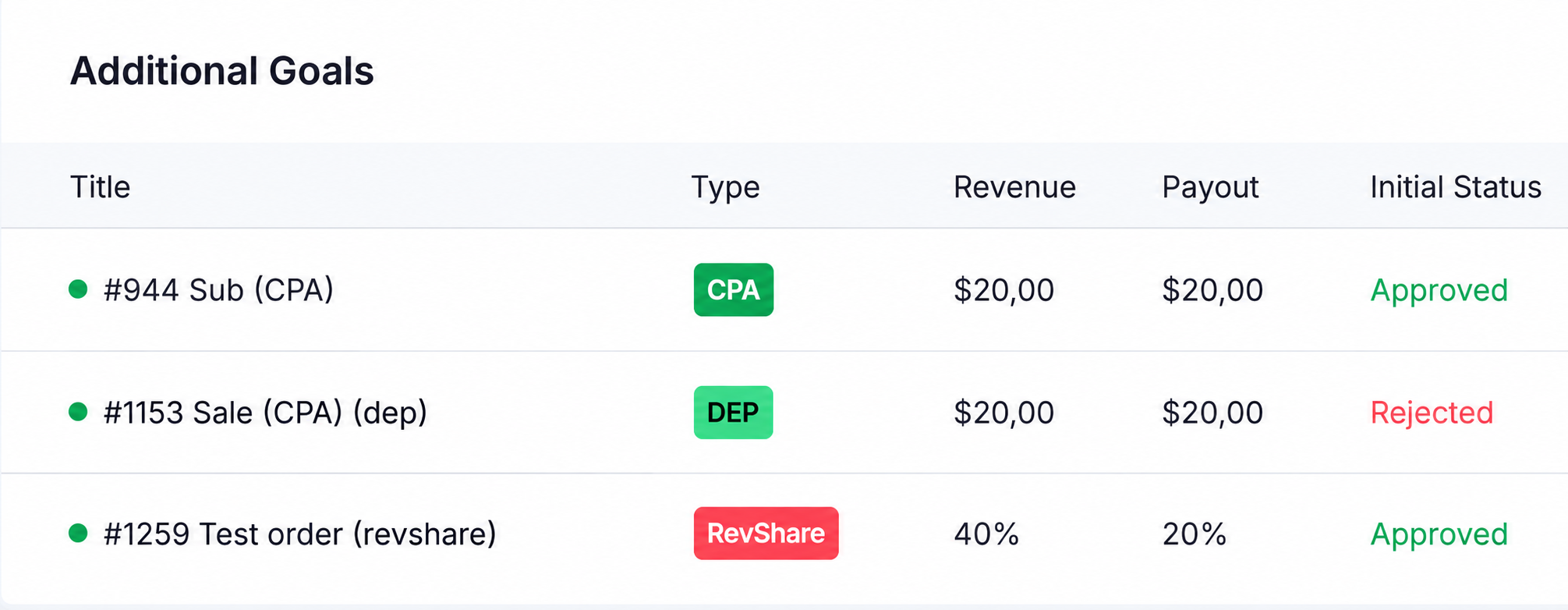Screen dimensions: 1568x610
Task: Open goal #1153 Sale (CPA) (dep)
Action: click(265, 412)
